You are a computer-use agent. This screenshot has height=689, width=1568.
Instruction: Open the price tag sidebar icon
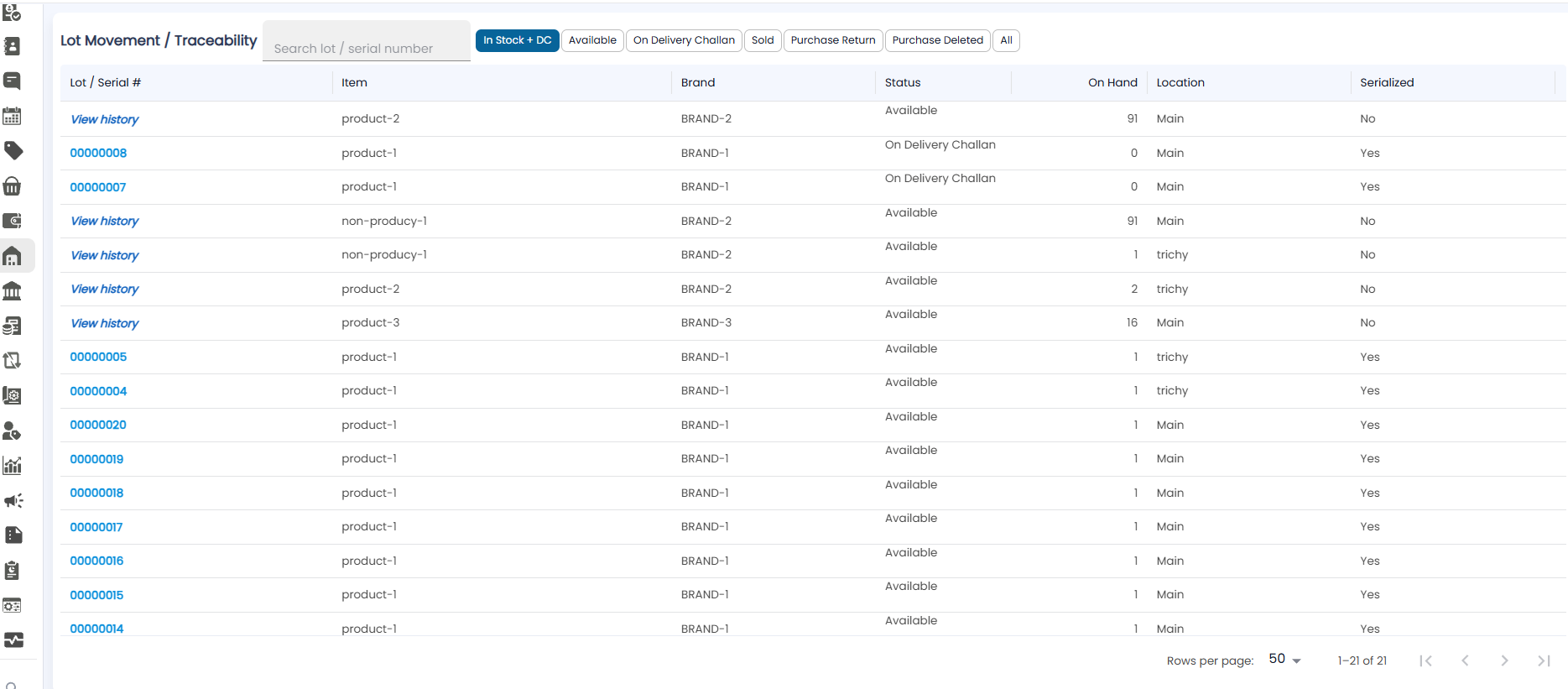[13, 151]
